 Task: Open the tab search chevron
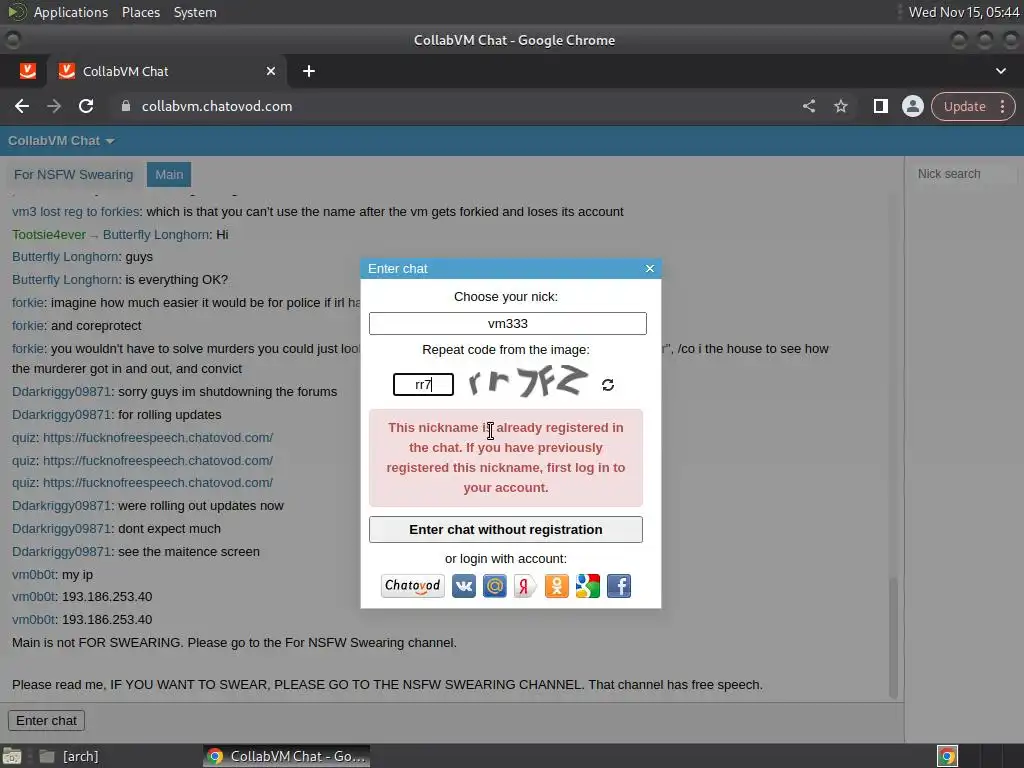pos(1000,71)
